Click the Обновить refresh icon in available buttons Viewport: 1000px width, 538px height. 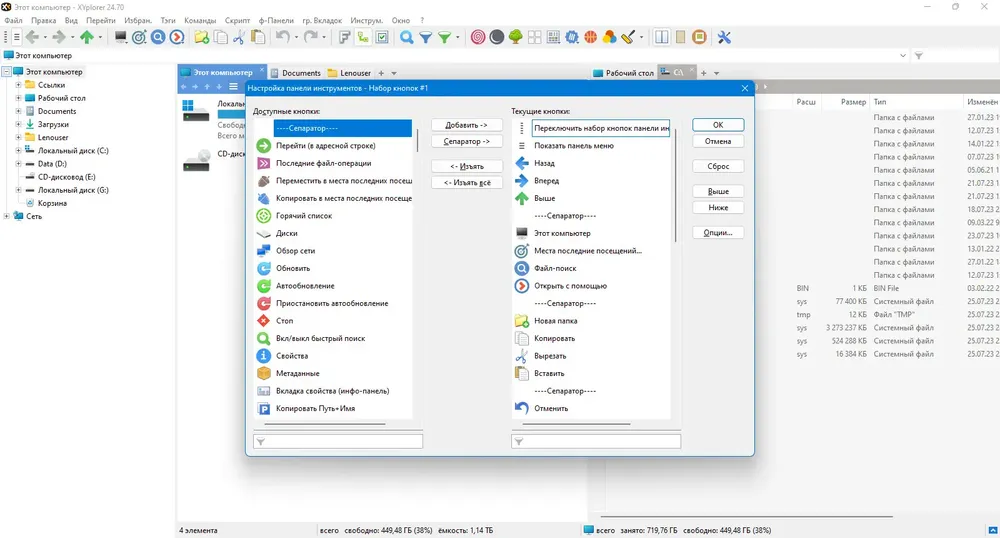click(263, 268)
